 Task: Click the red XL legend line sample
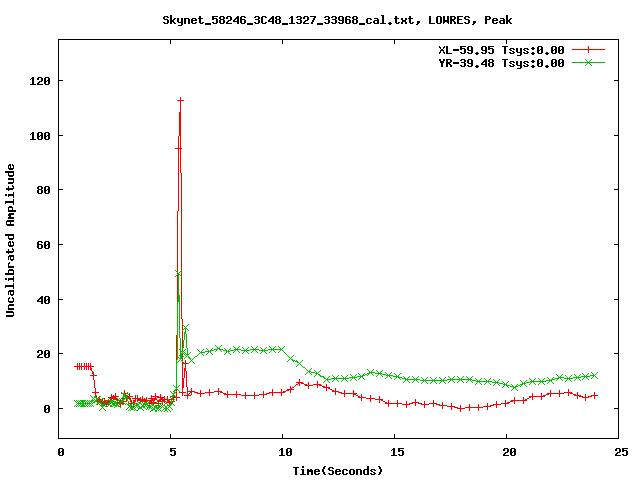[x=588, y=50]
